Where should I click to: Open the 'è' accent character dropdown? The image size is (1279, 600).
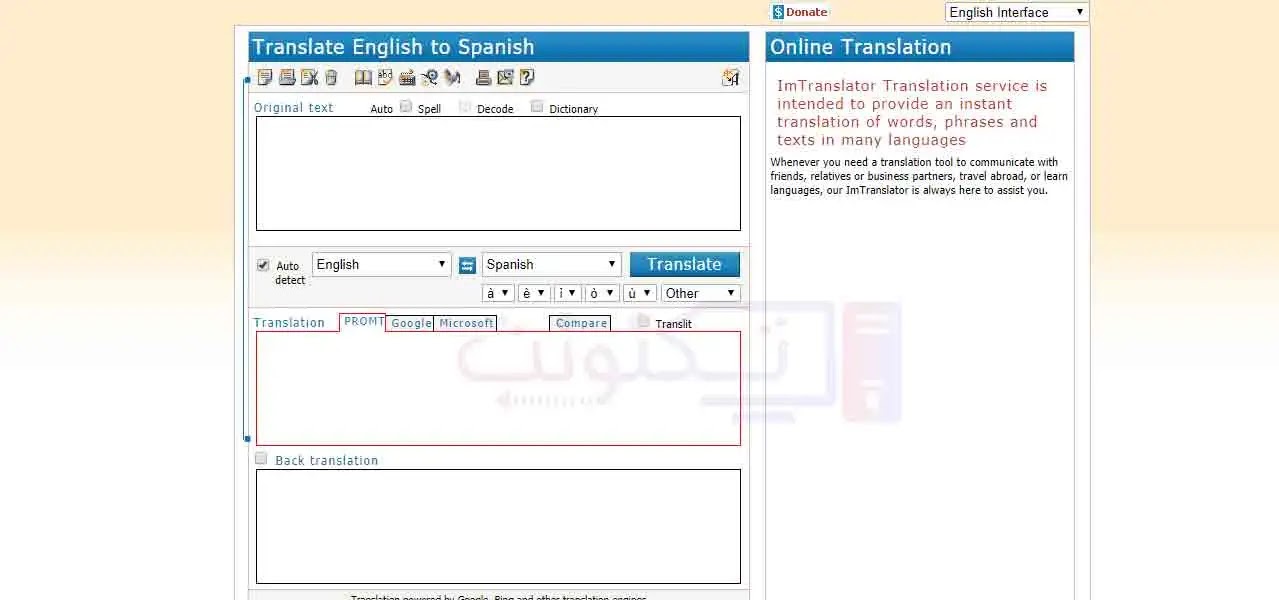pyautogui.click(x=534, y=293)
